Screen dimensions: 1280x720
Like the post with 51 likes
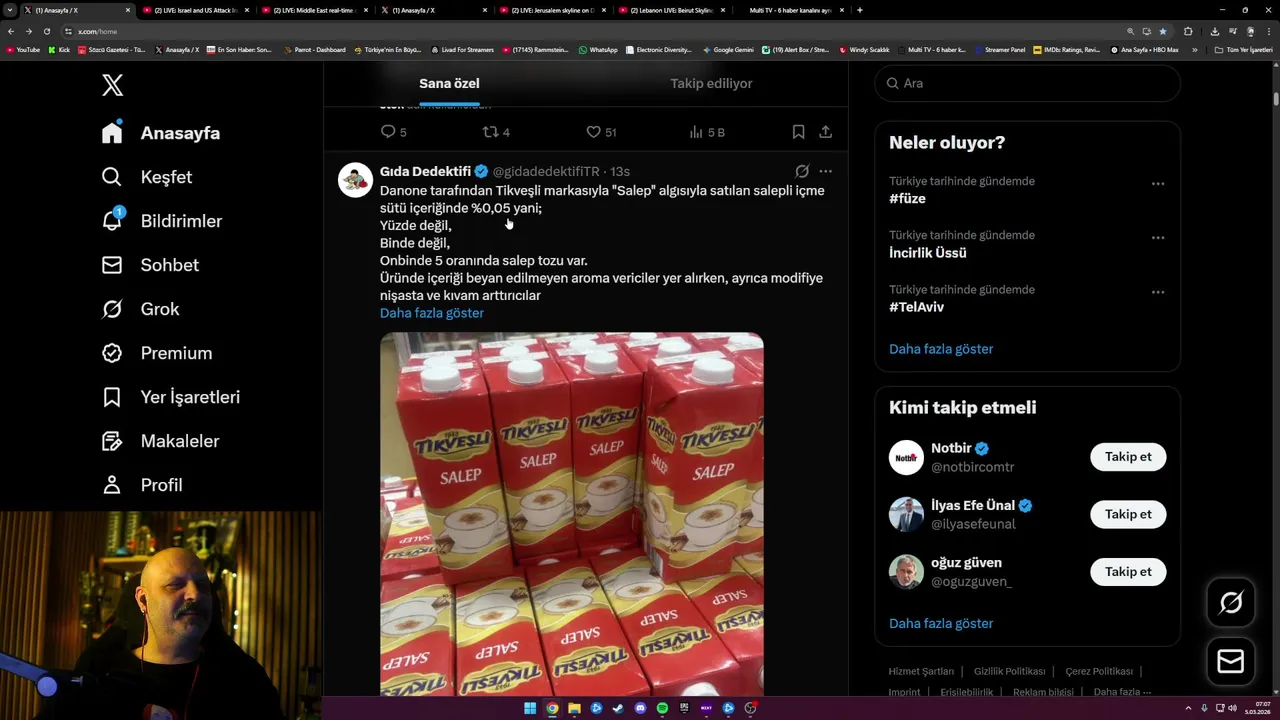coord(593,132)
